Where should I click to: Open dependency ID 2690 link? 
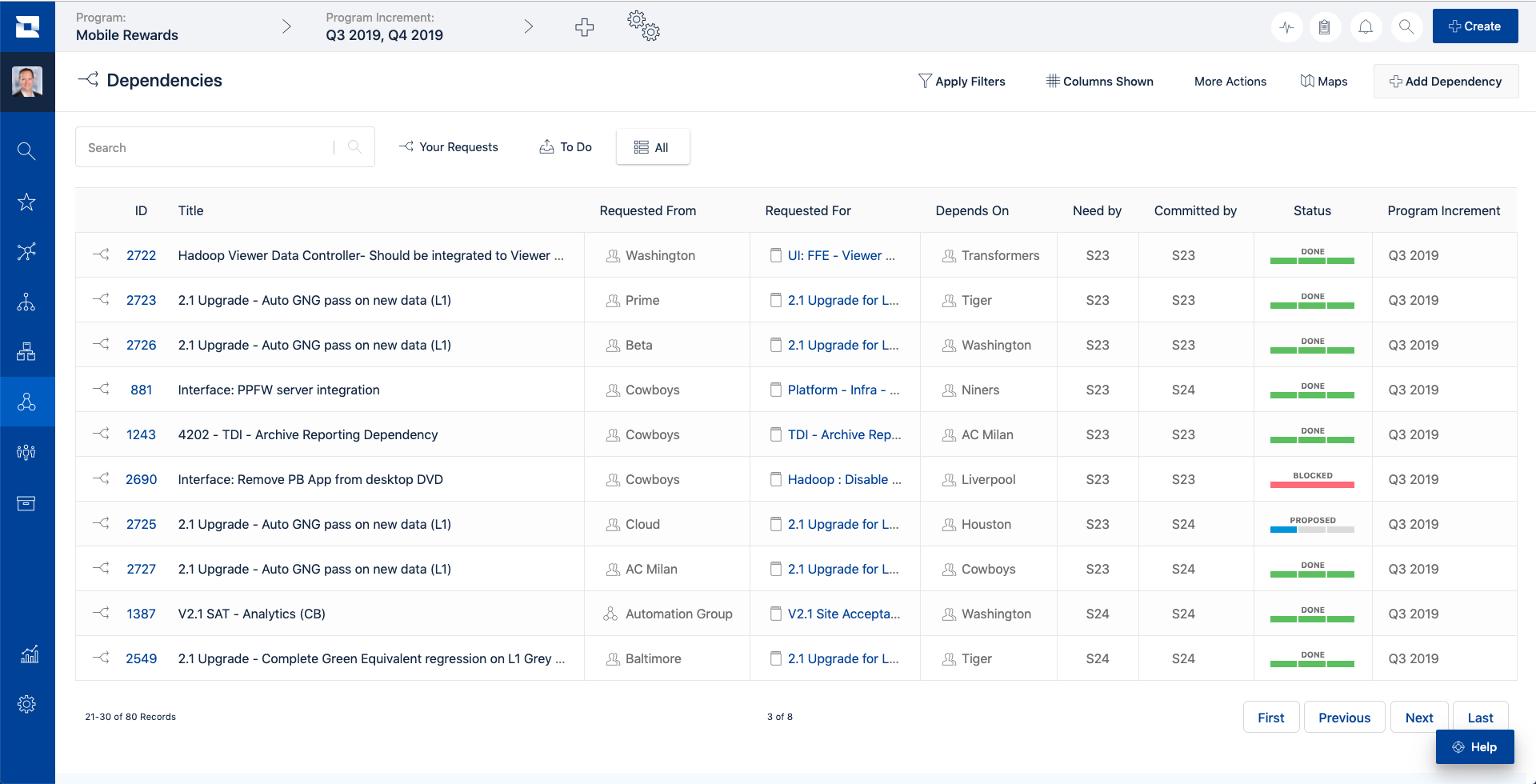[142, 479]
